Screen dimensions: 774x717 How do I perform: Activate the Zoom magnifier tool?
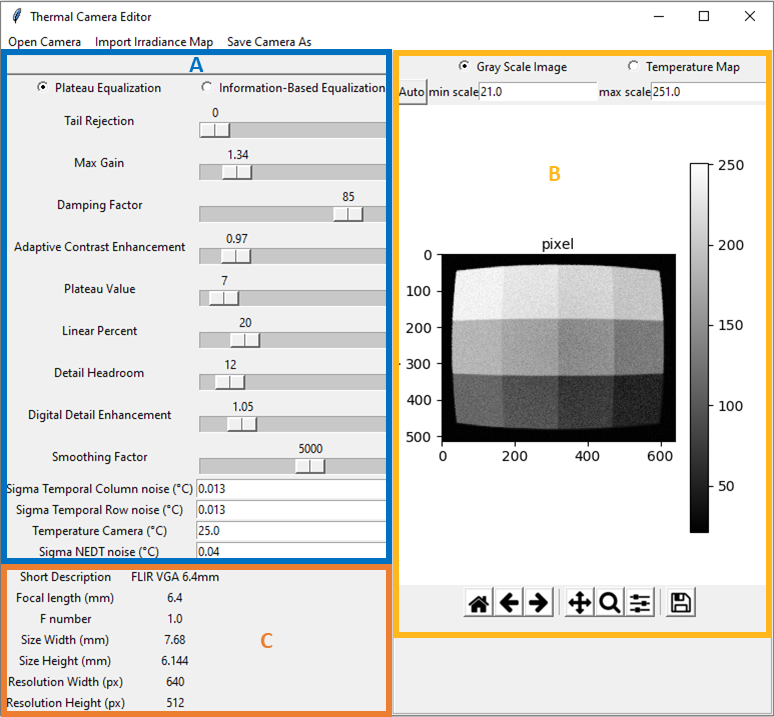(609, 603)
